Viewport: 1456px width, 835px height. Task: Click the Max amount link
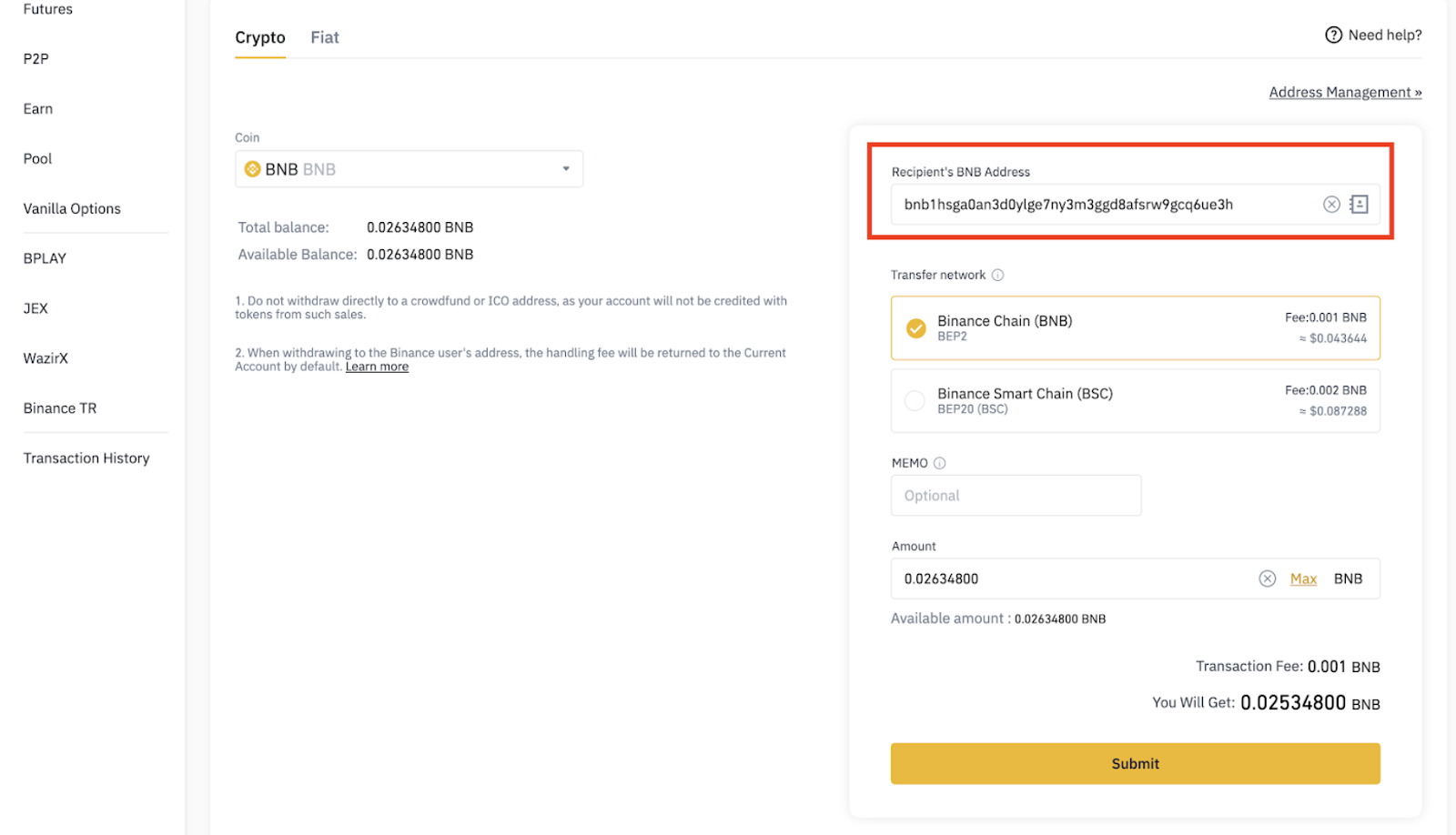tap(1303, 578)
